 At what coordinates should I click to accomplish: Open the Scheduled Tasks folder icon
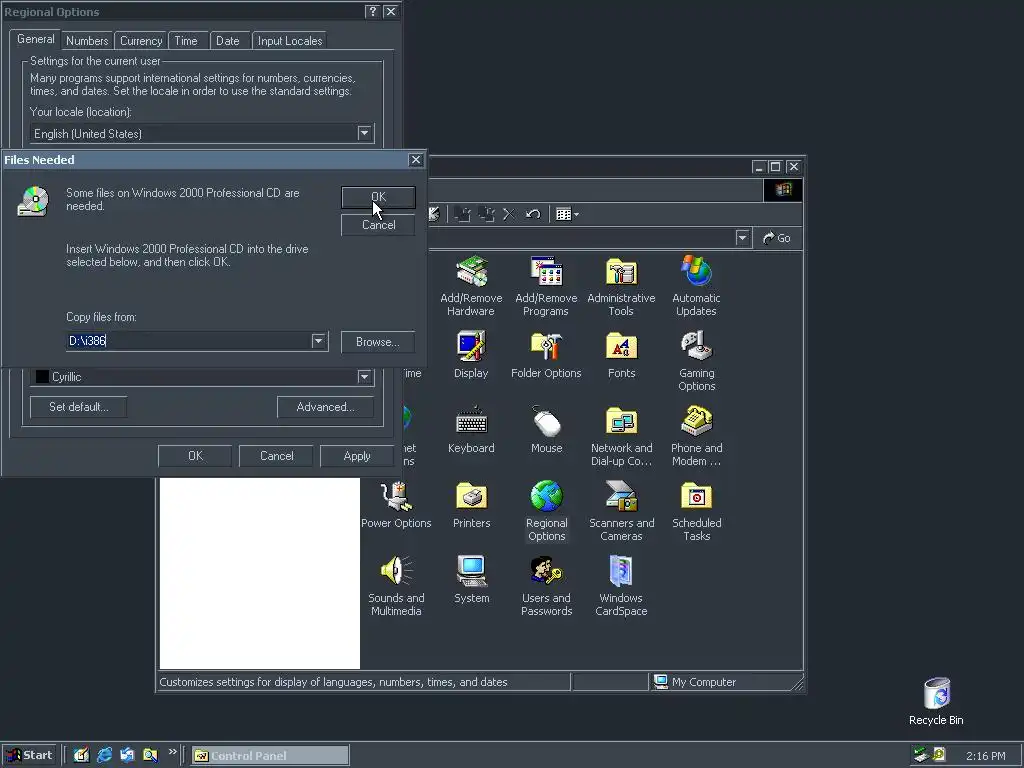click(696, 511)
